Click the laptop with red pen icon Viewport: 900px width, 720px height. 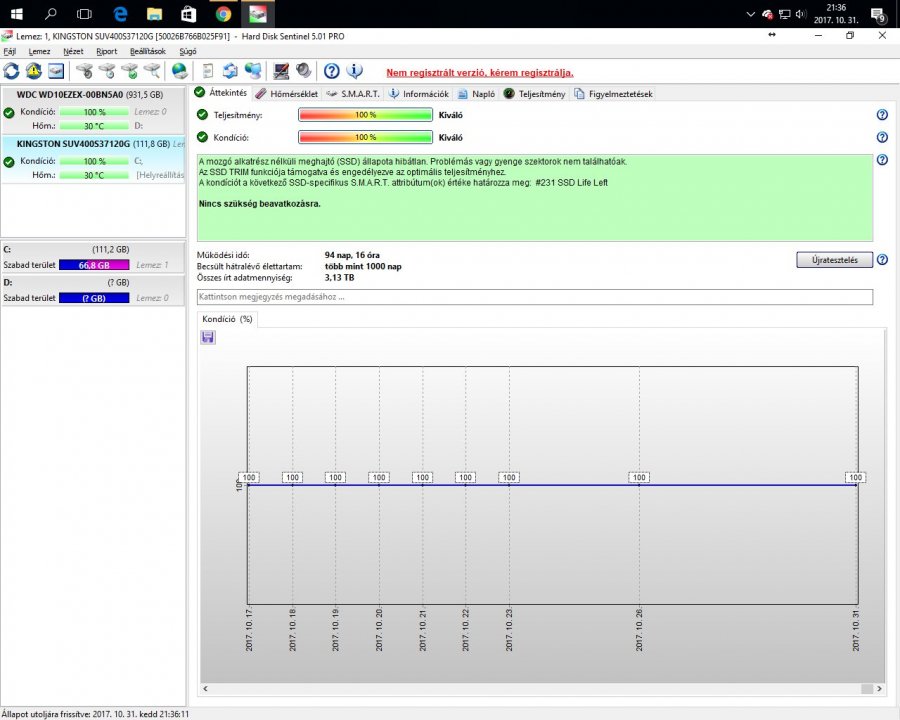281,71
